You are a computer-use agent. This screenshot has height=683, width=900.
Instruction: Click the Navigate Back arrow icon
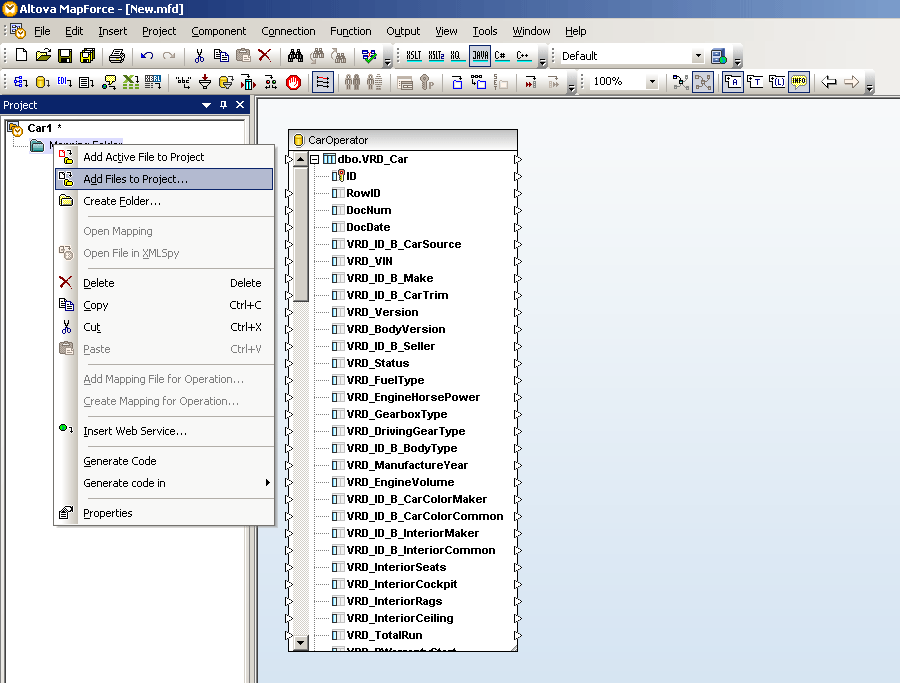point(829,82)
